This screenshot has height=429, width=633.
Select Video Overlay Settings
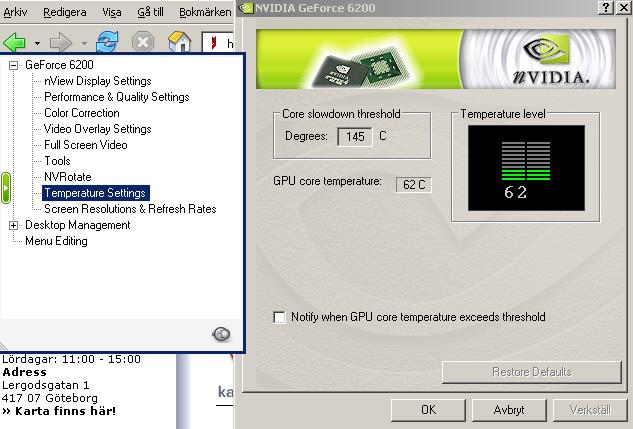(98, 129)
